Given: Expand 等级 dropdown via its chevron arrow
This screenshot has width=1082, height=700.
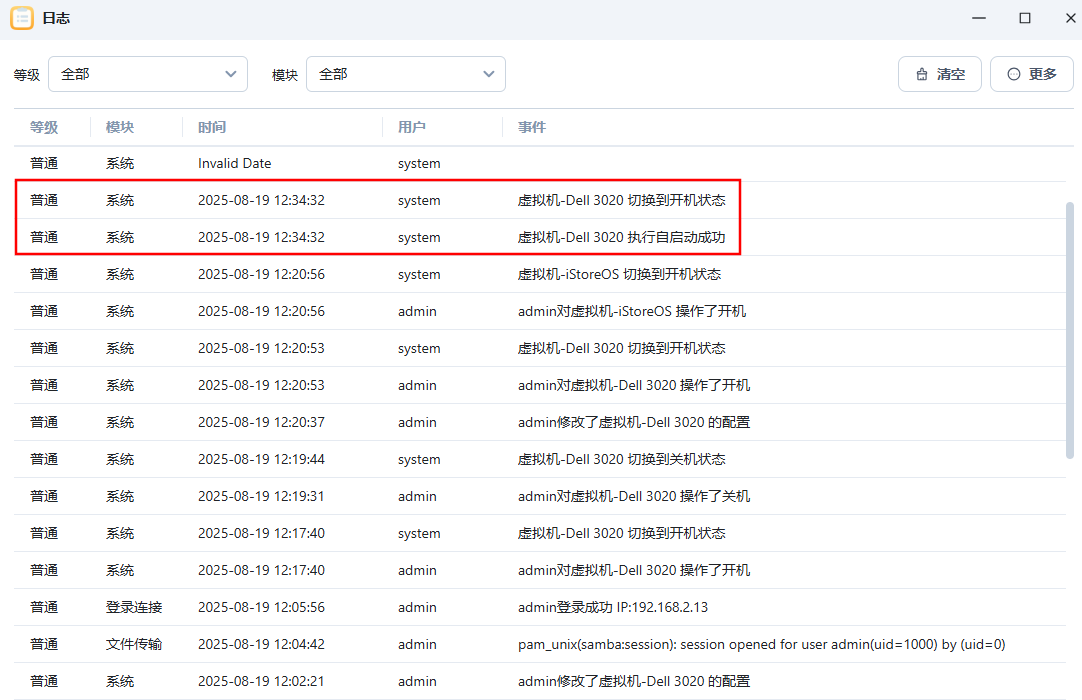Looking at the screenshot, I should [x=231, y=74].
